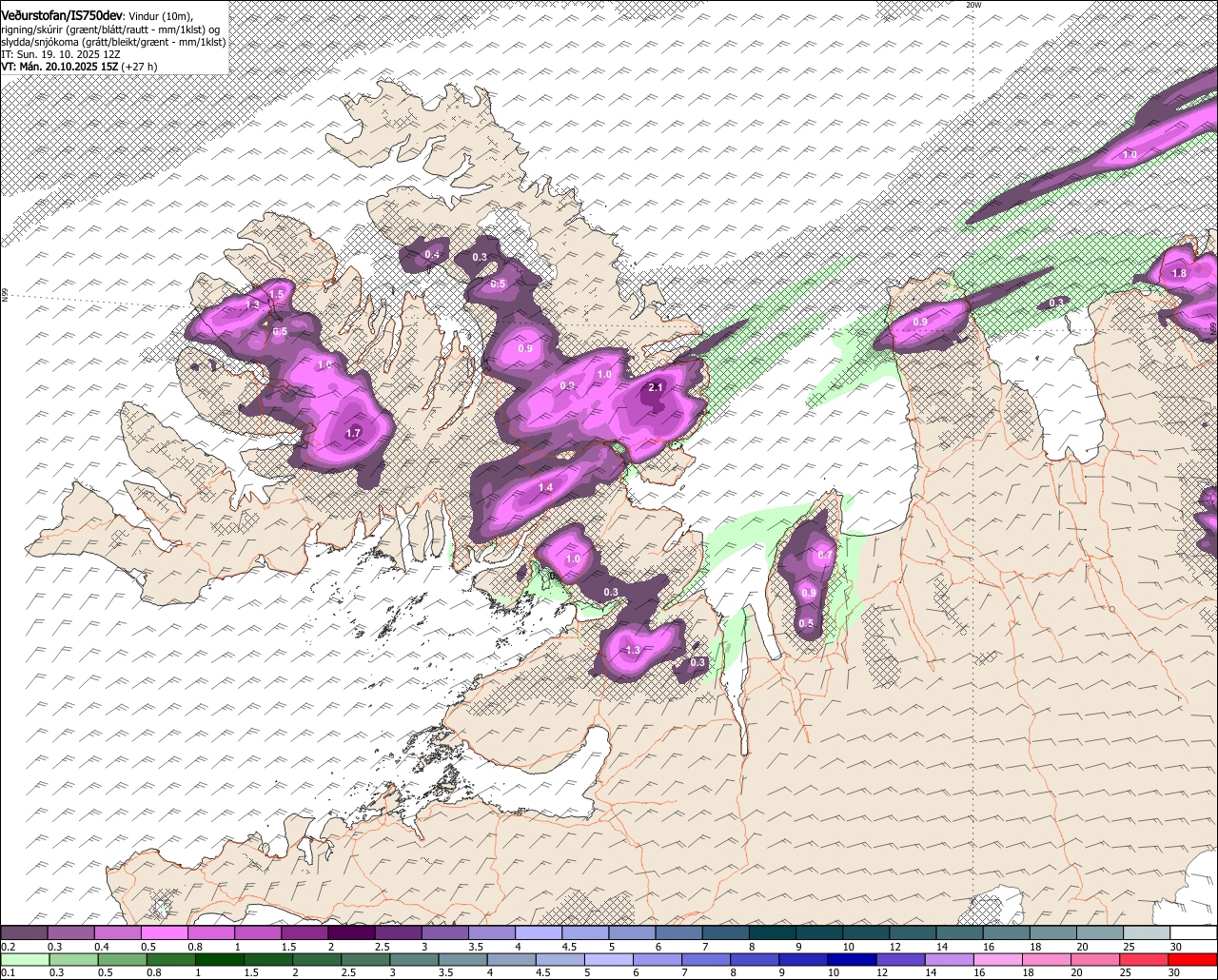Image resolution: width=1218 pixels, height=980 pixels.
Task: Choose the bright magenta-pink snow legend swatch
Action: 164,933
